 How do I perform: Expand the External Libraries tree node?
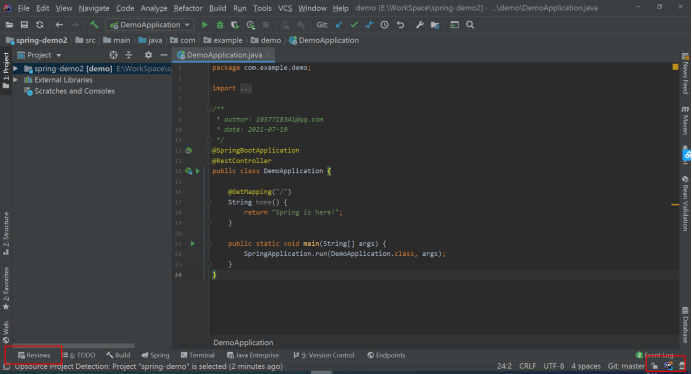[15, 80]
